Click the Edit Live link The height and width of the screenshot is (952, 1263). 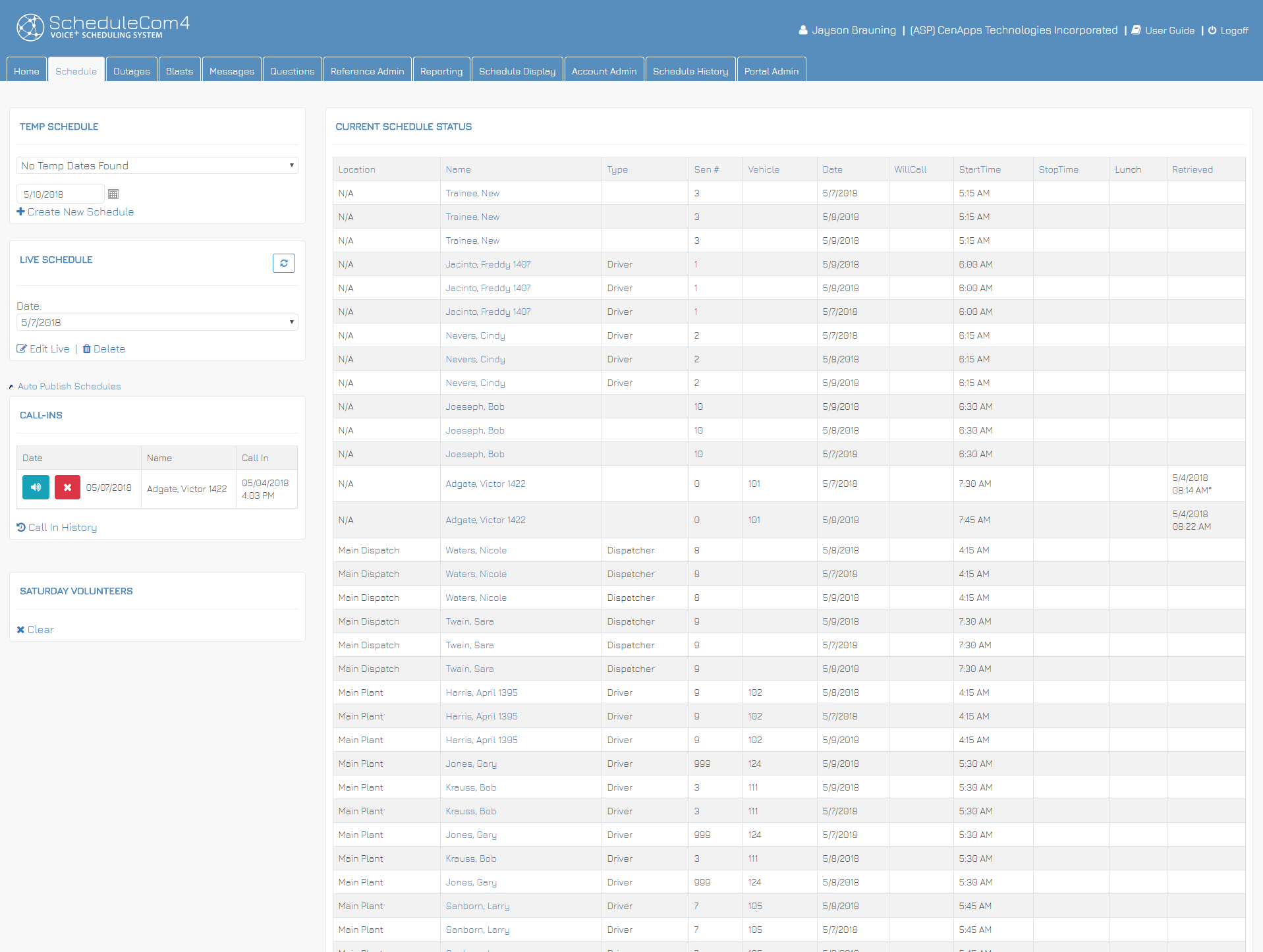[x=49, y=349]
